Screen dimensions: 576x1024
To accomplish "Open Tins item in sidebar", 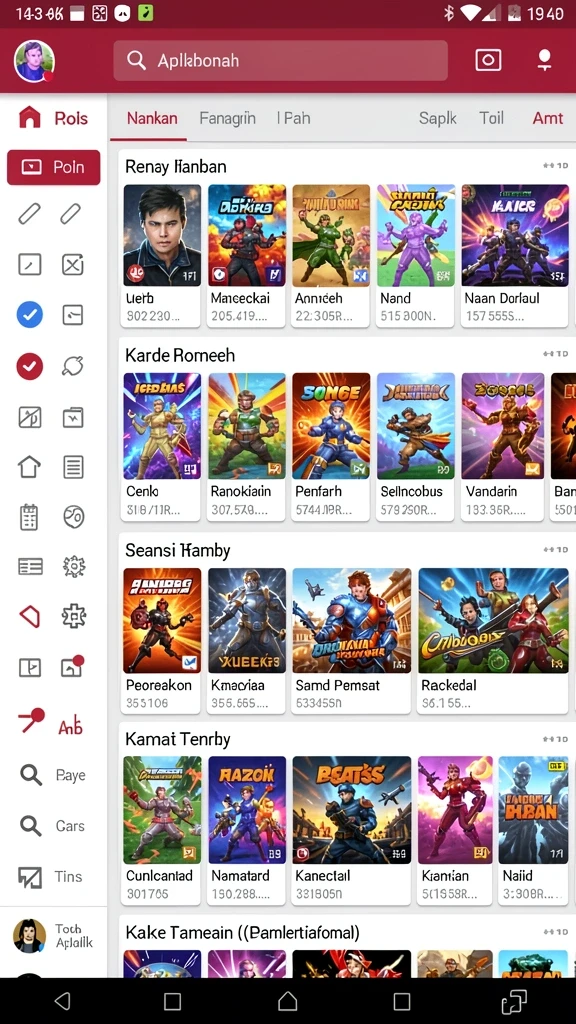I will [50, 876].
